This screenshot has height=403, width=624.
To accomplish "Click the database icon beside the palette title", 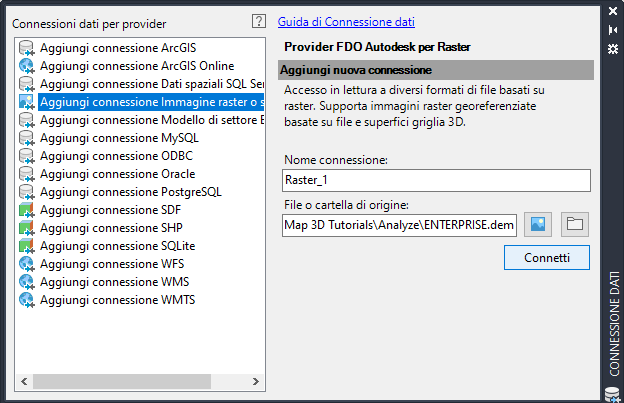I will 613,393.
